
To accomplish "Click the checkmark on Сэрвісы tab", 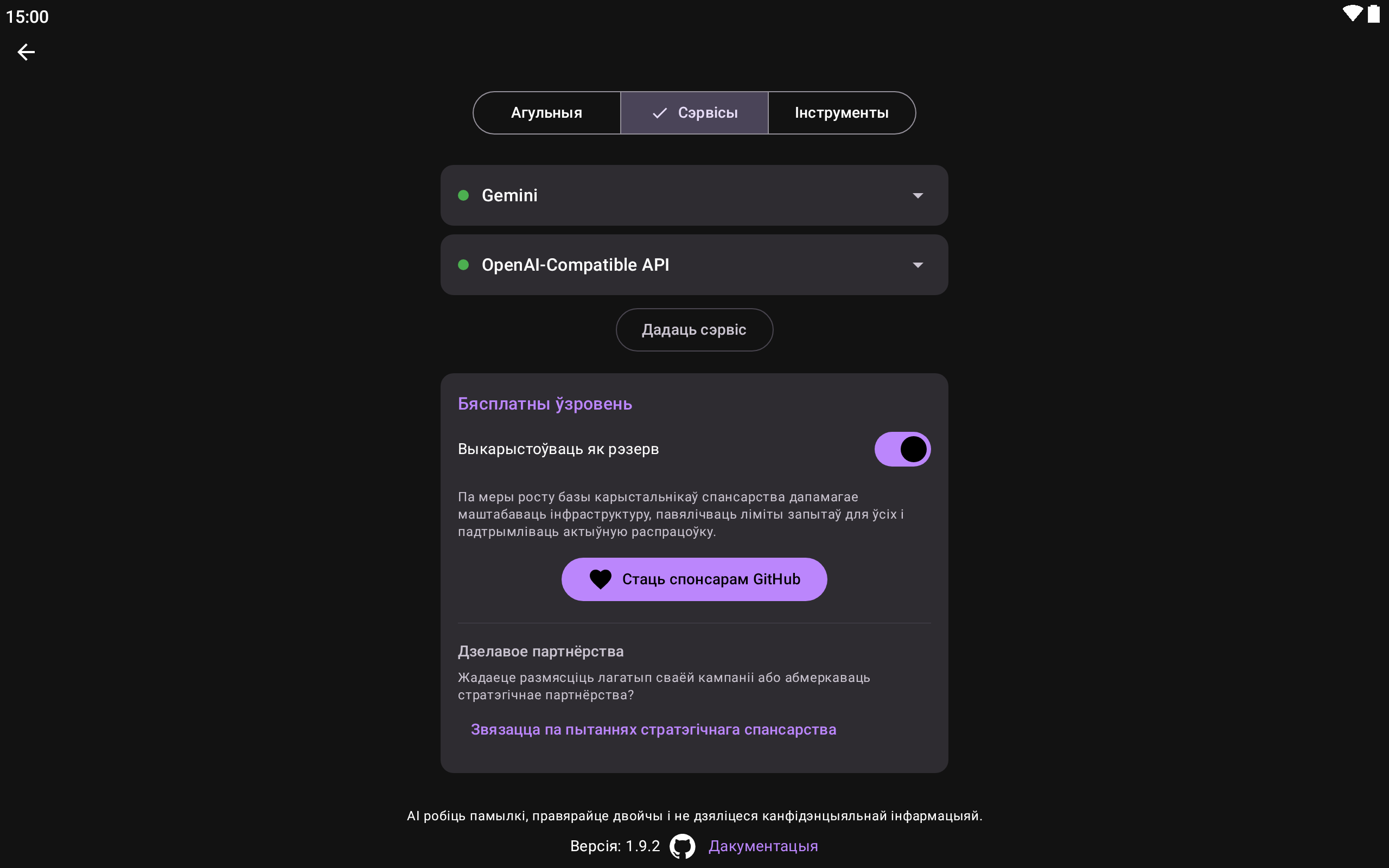I will 659,113.
